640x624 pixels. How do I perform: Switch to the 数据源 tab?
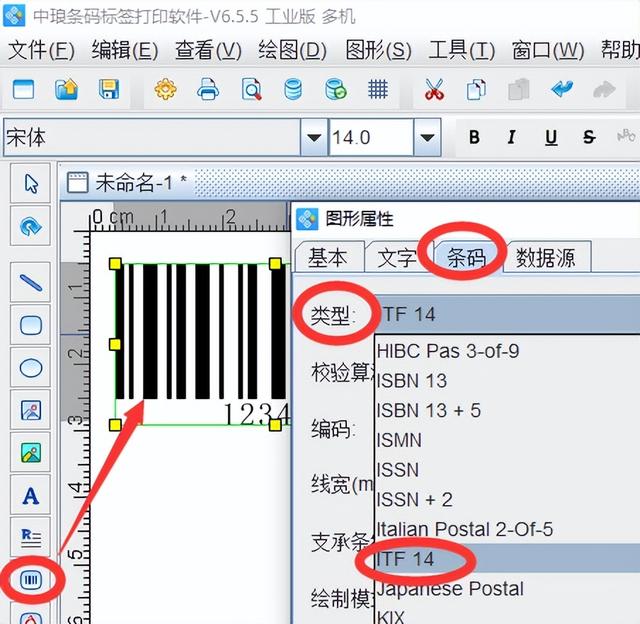click(546, 257)
